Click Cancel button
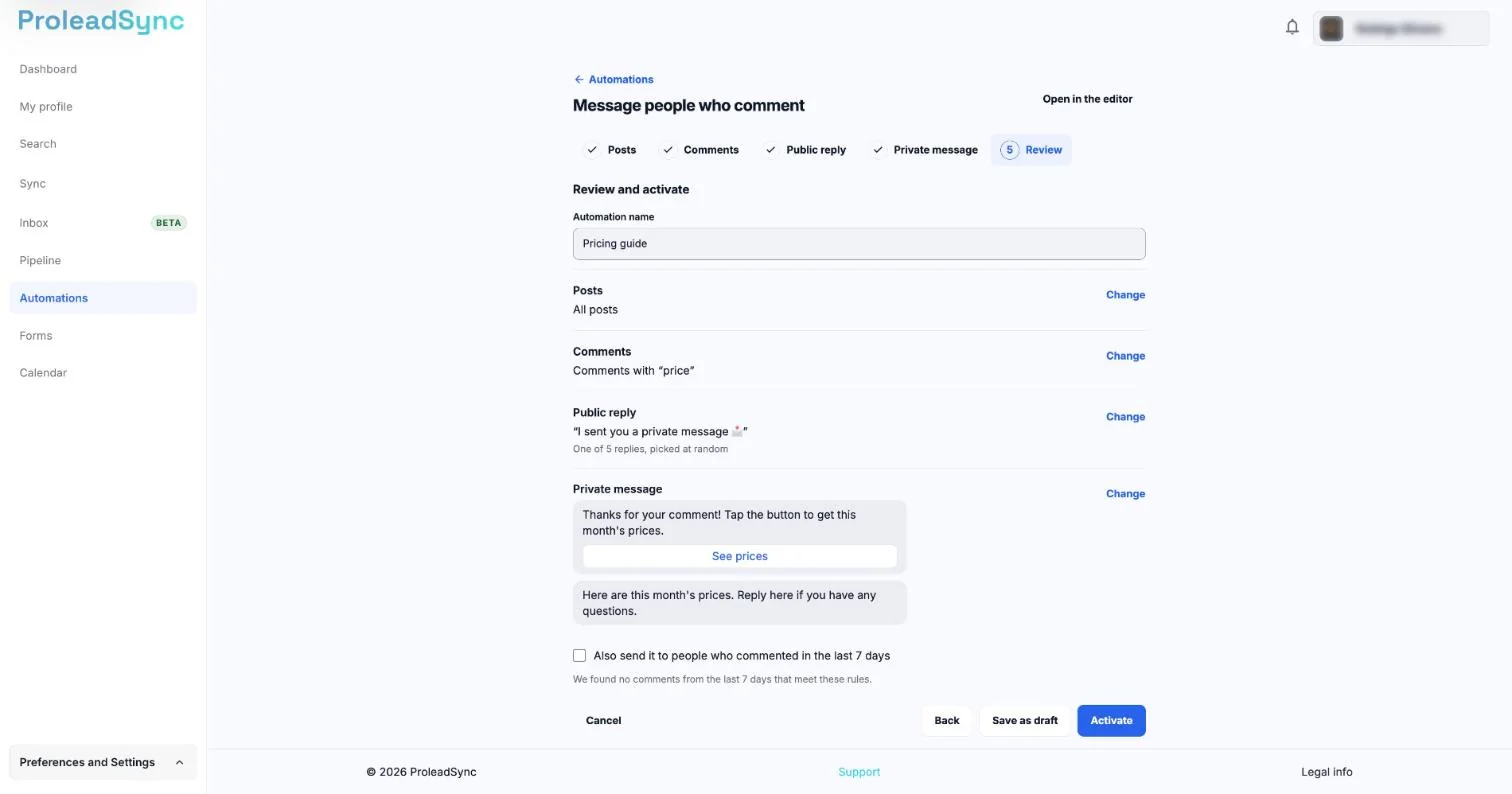 point(603,721)
